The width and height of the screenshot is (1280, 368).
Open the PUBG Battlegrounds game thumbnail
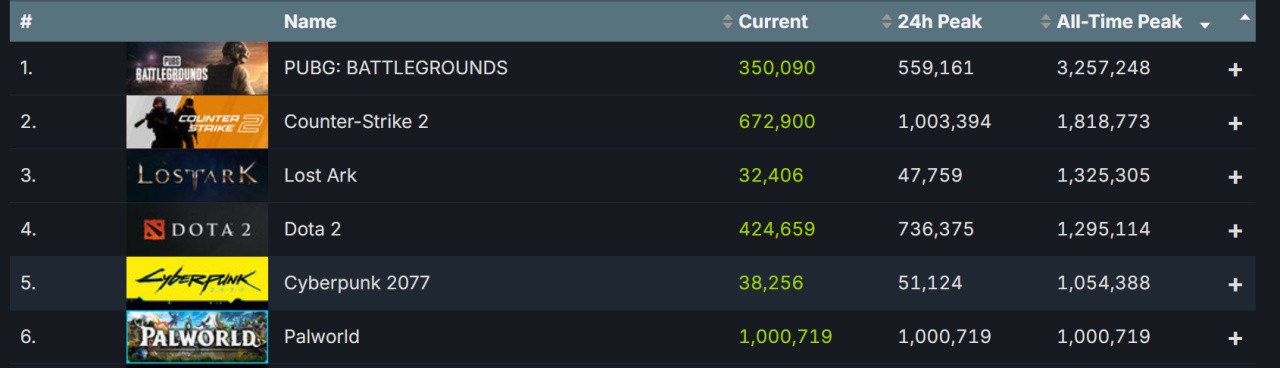[197, 68]
